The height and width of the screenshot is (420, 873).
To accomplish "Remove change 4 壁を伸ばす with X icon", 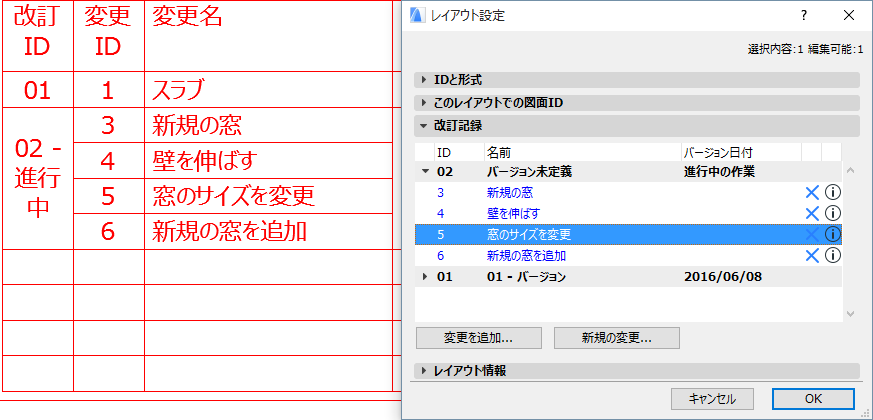I will coord(812,213).
